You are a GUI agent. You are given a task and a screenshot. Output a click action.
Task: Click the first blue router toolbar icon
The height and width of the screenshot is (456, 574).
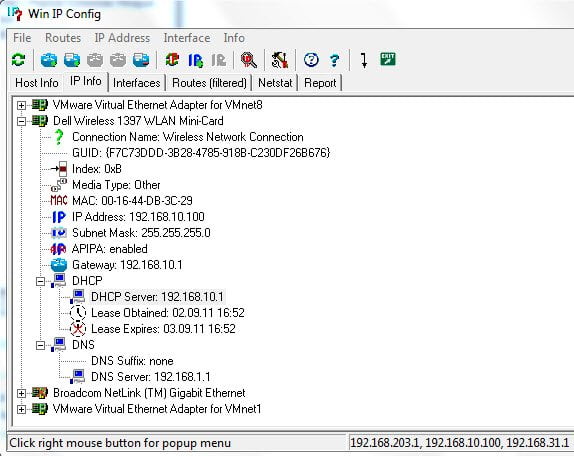tap(49, 60)
